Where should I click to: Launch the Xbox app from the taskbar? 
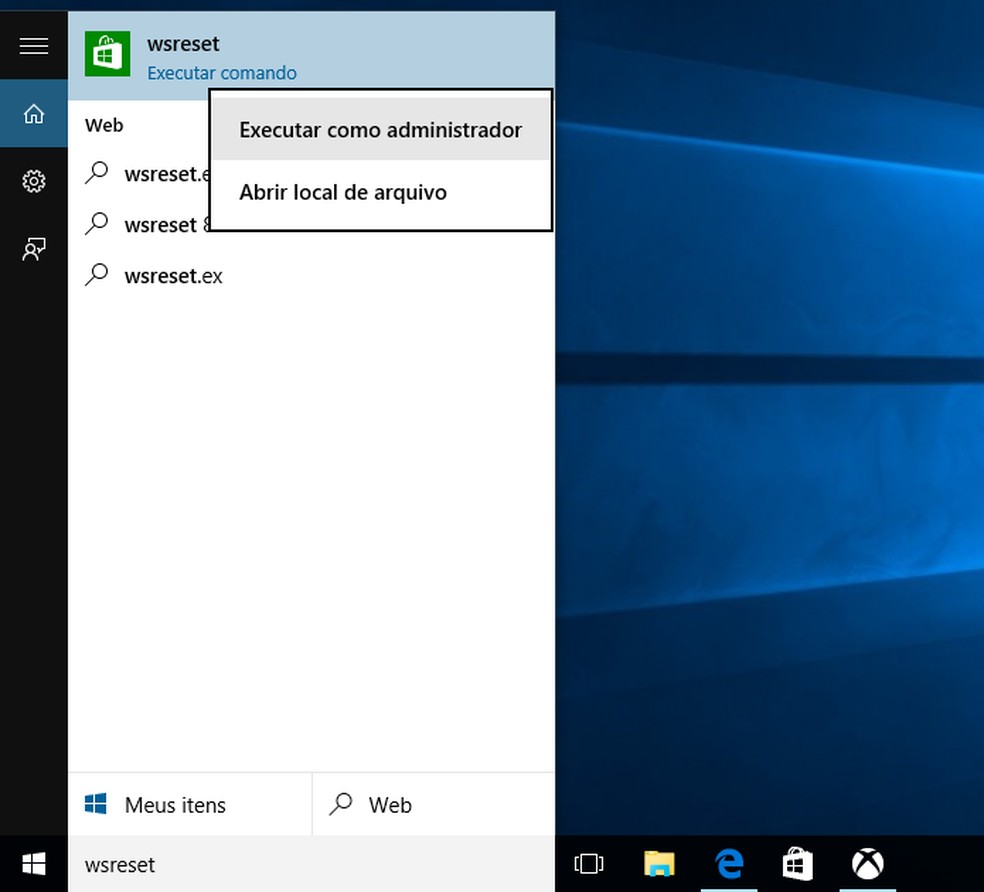[867, 864]
